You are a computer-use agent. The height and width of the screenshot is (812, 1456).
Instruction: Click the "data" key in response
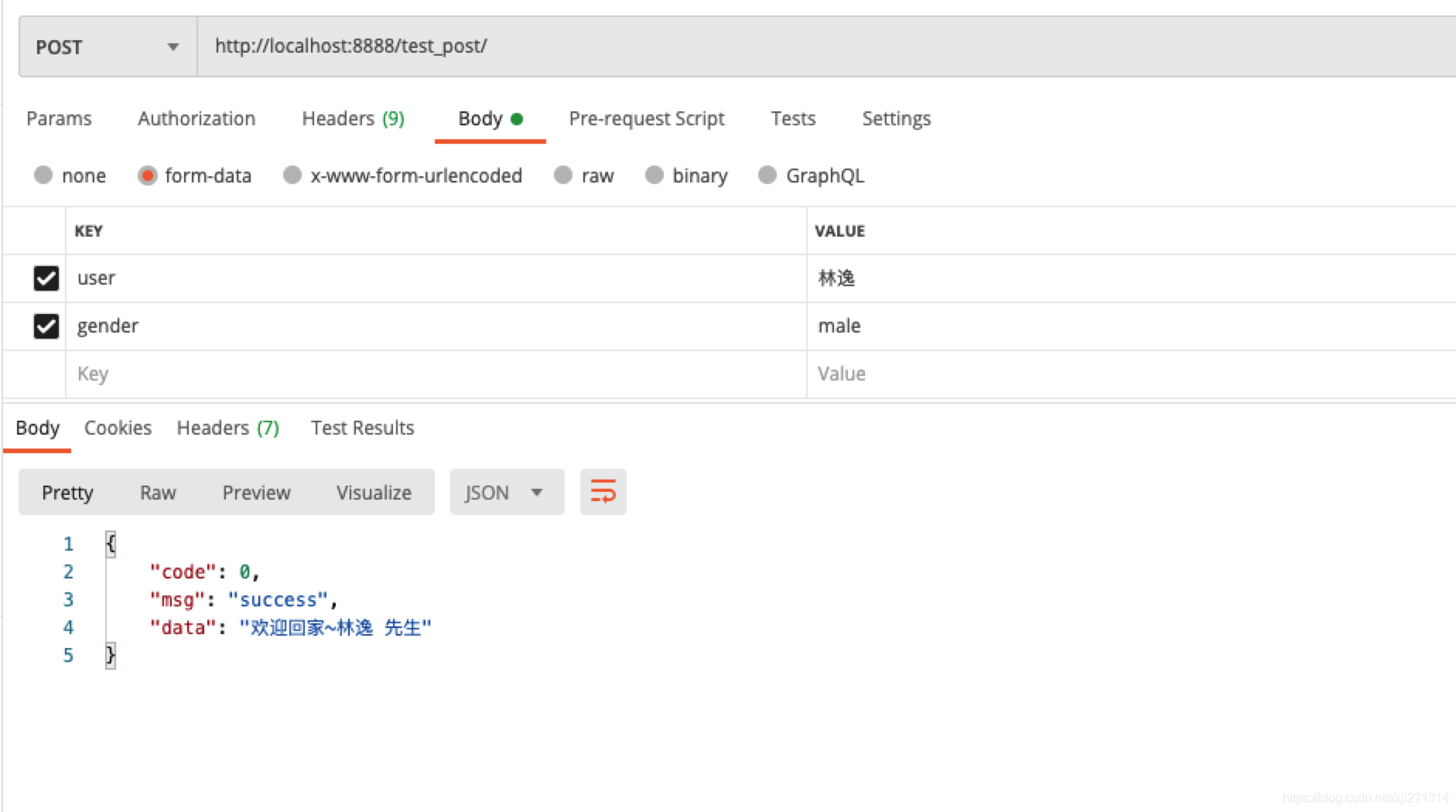click(183, 628)
